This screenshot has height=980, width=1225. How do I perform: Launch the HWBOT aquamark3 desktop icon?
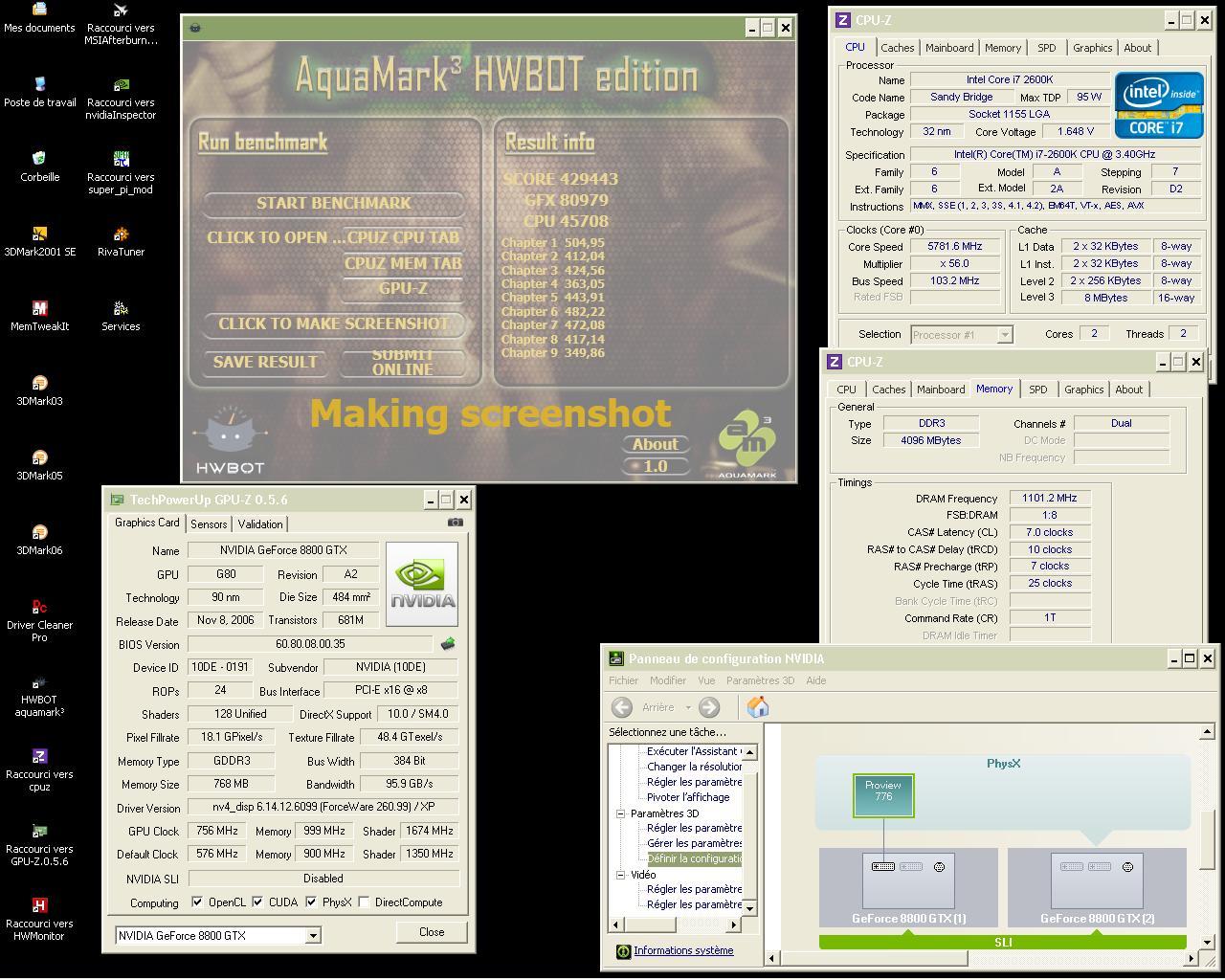(x=39, y=681)
